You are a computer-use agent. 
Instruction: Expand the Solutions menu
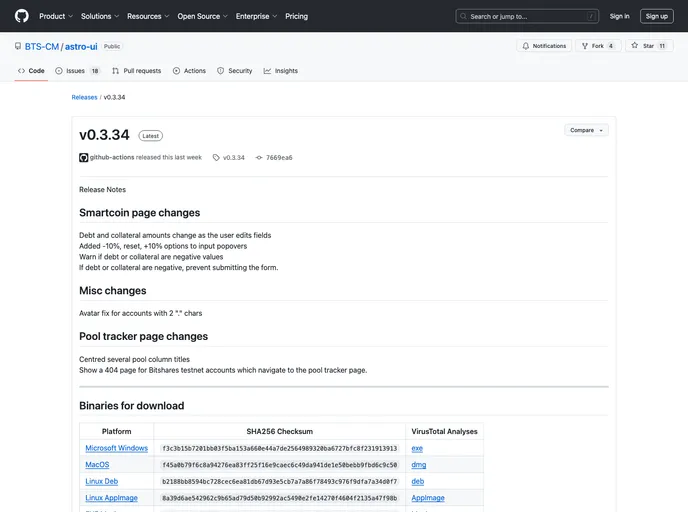coord(99,16)
